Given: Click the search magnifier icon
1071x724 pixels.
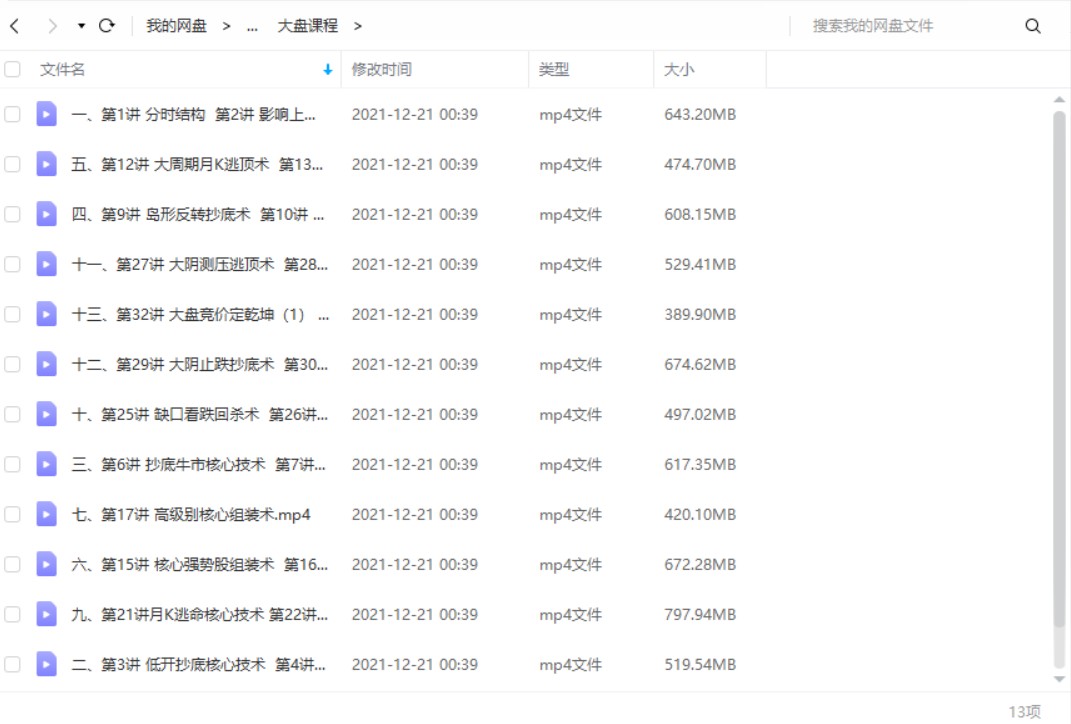Looking at the screenshot, I should 1033,26.
